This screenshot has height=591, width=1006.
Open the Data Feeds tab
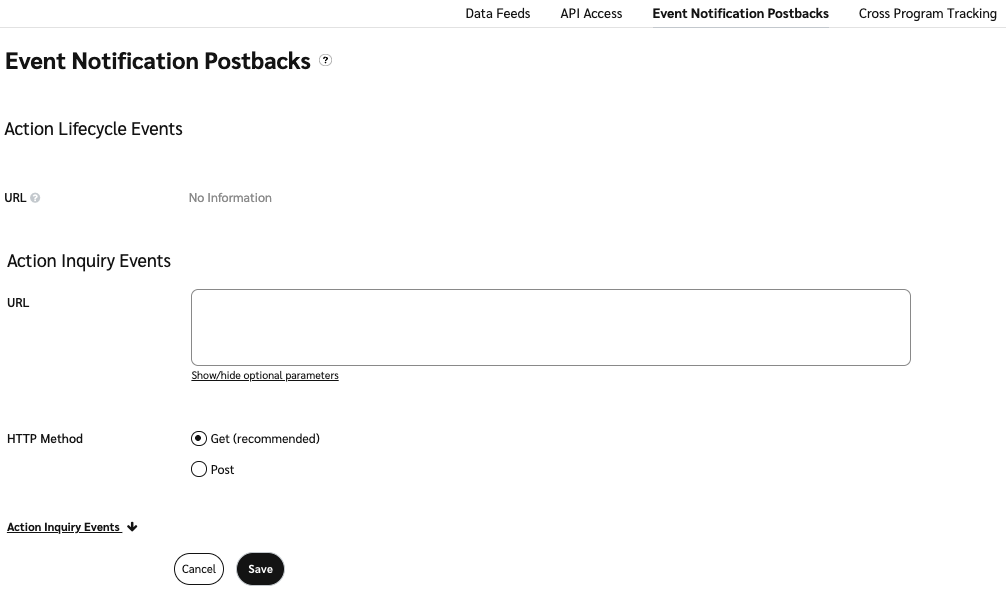[x=498, y=14]
